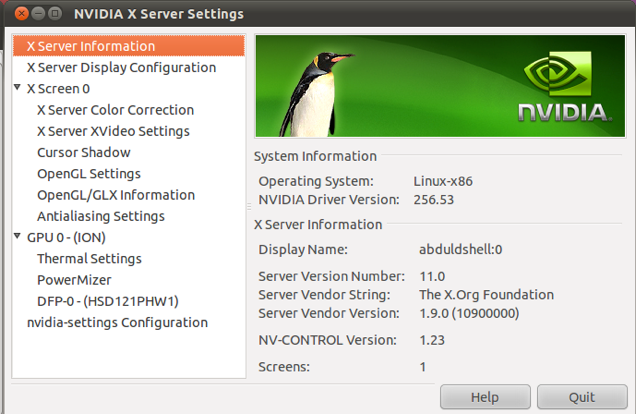This screenshot has height=414, width=636.
Task: Open nvidia-settings Configuration
Action: pyautogui.click(x=117, y=323)
